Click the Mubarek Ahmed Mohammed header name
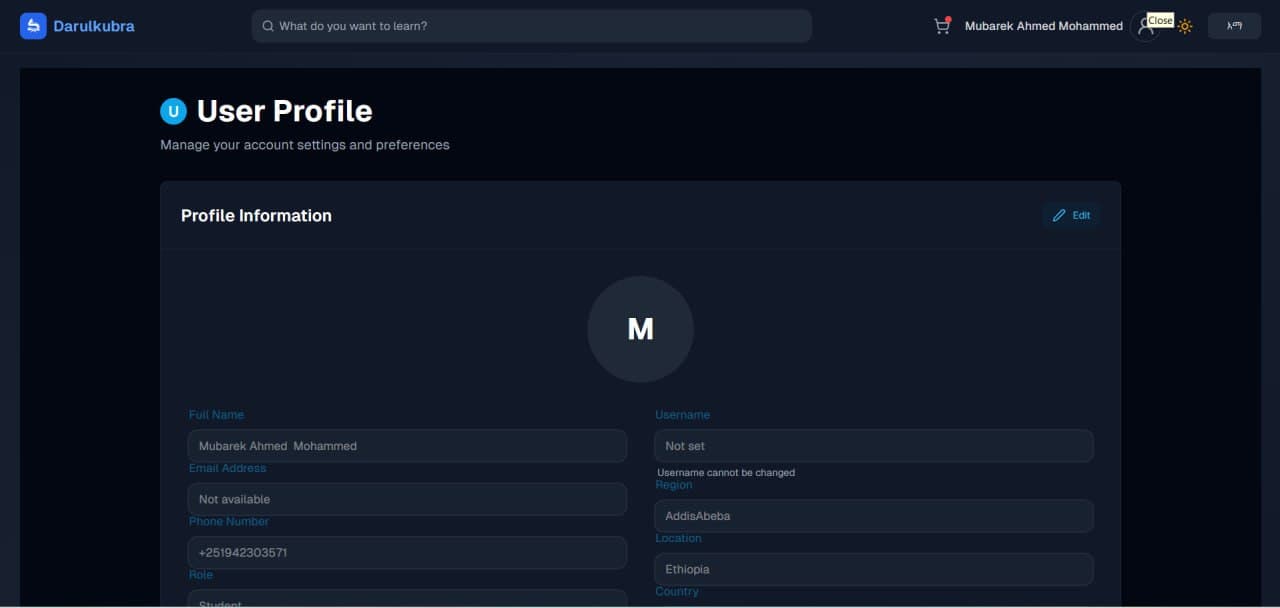 pyautogui.click(x=1043, y=26)
